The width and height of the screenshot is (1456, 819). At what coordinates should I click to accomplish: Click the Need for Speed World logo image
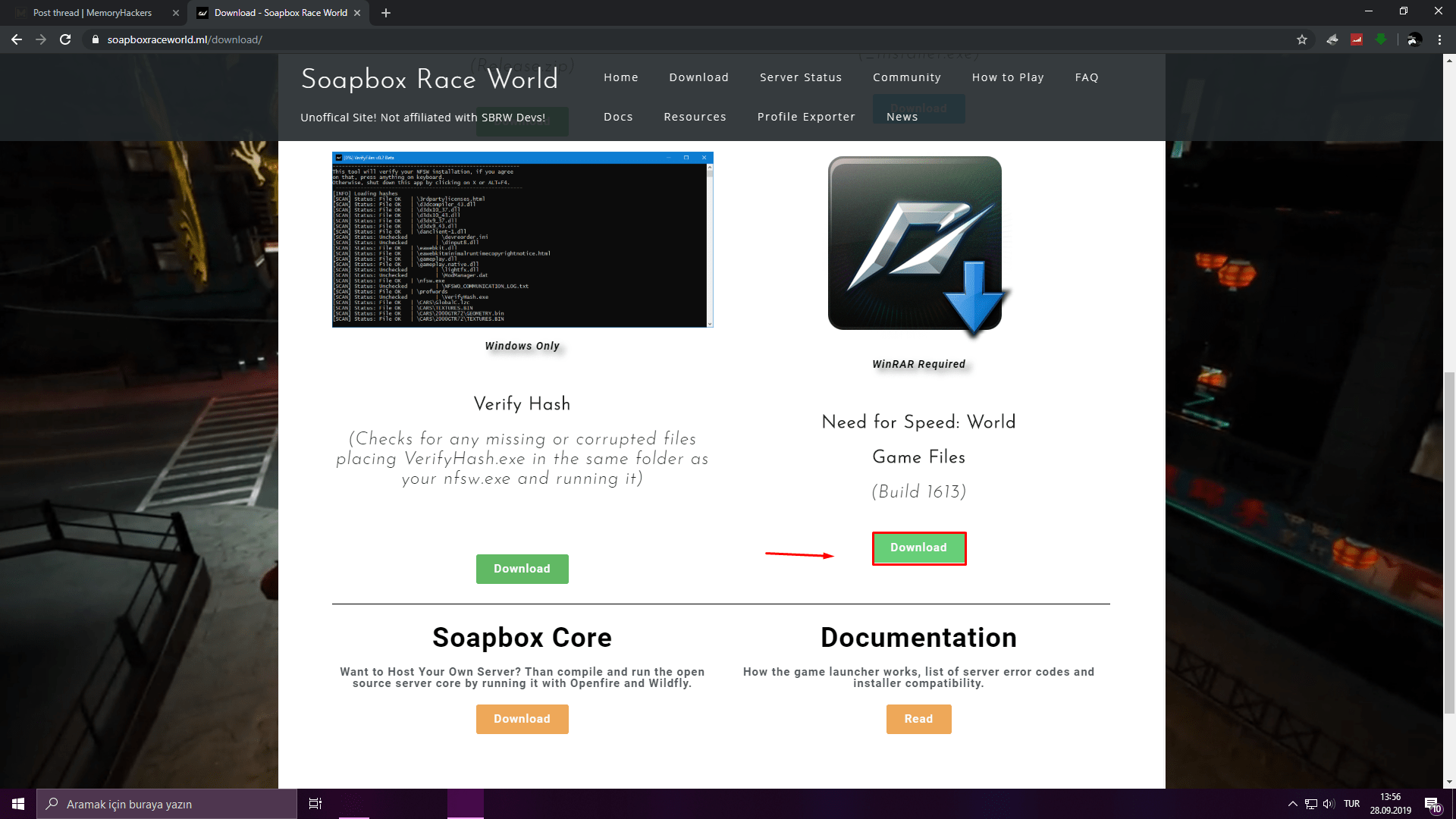pos(919,246)
